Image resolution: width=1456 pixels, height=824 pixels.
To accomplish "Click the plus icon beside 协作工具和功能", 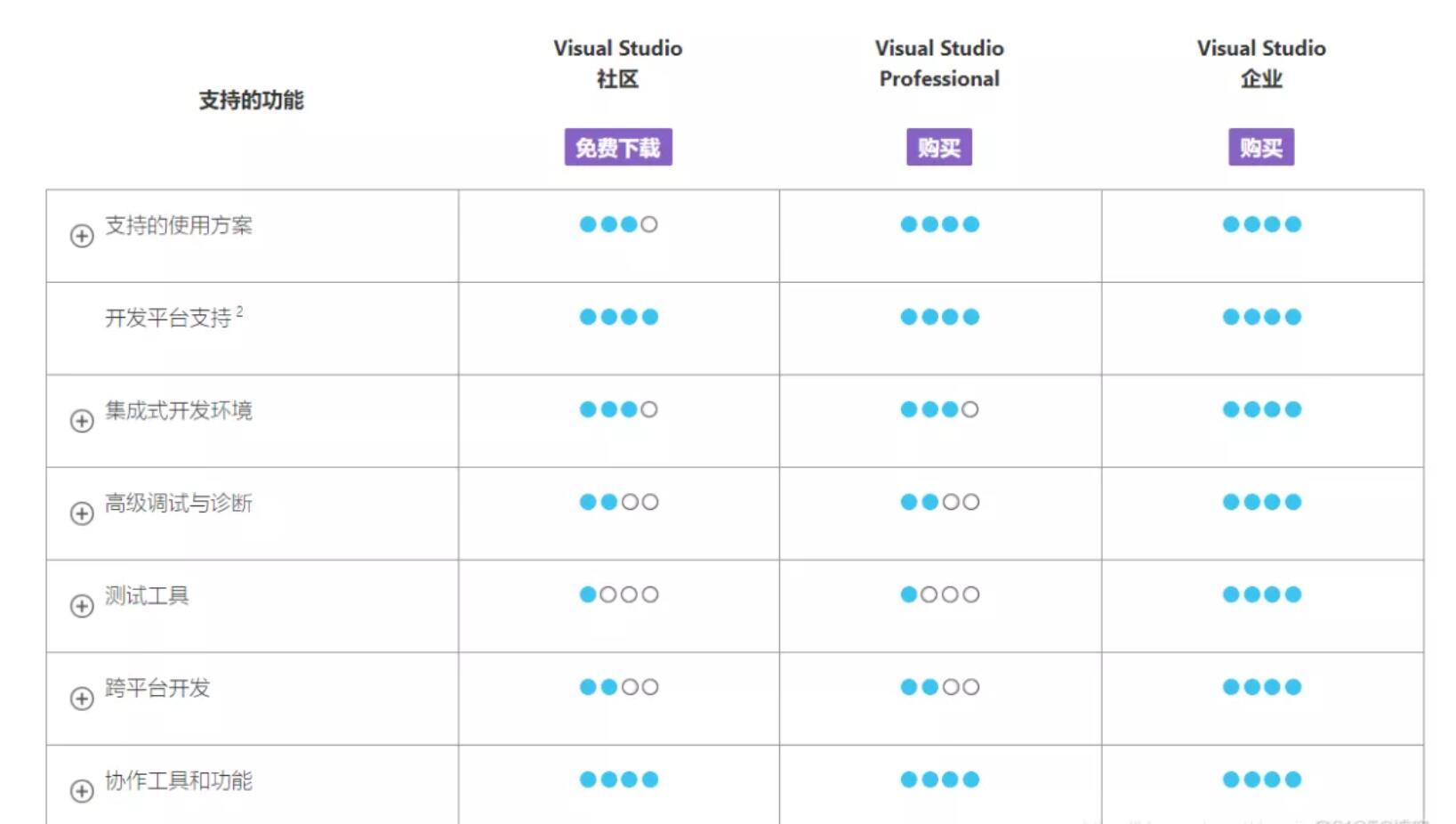I will pos(82,791).
